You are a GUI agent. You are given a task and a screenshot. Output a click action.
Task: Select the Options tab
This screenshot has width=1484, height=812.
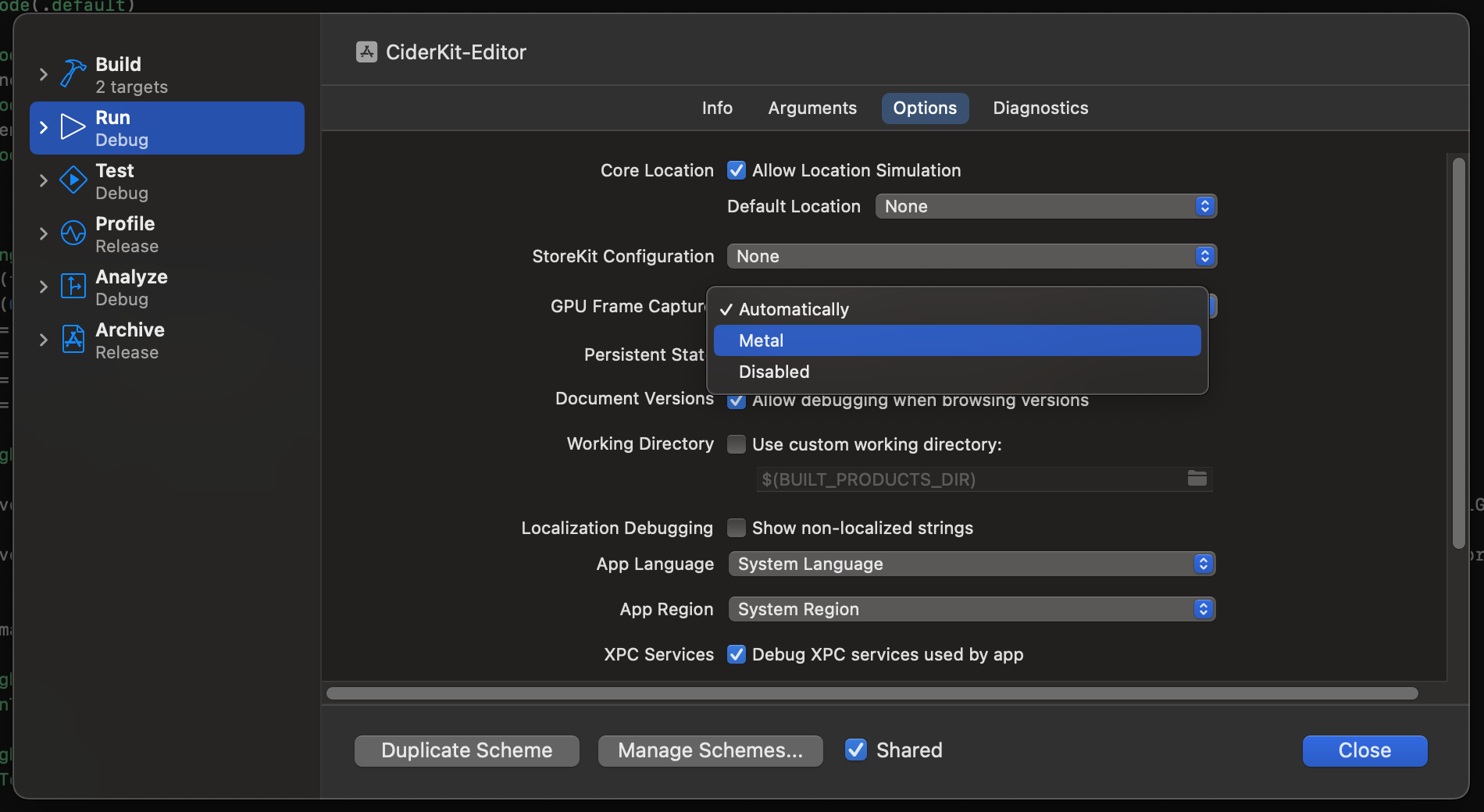click(925, 108)
